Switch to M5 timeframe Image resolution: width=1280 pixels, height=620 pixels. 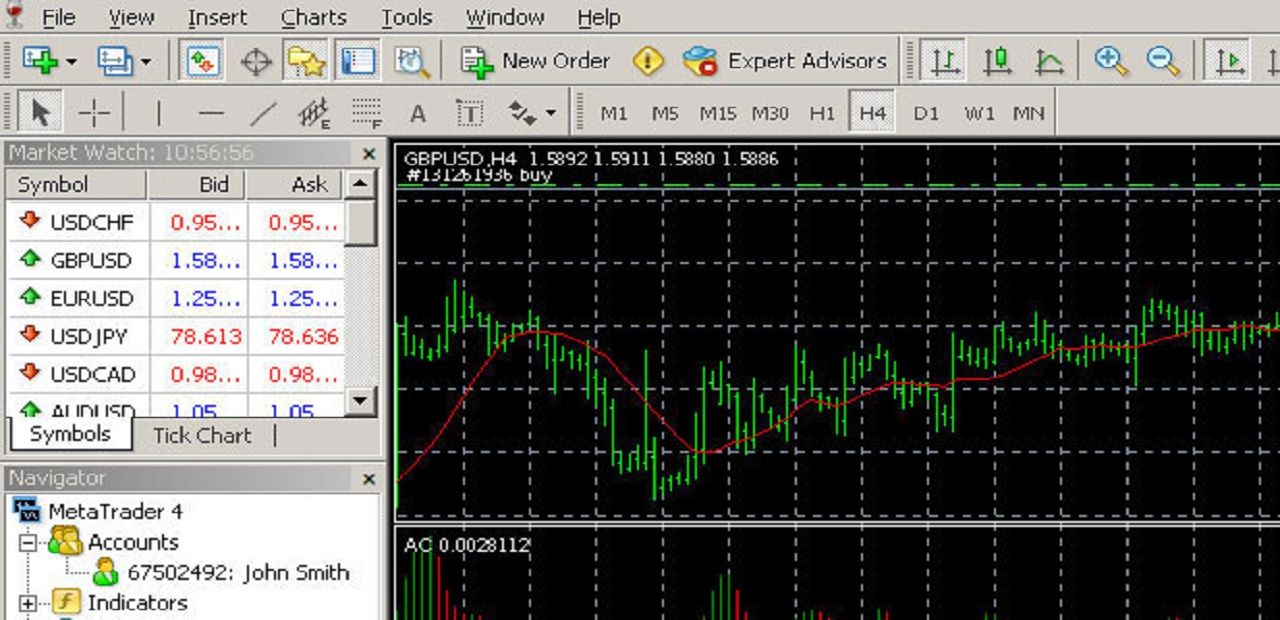(665, 114)
